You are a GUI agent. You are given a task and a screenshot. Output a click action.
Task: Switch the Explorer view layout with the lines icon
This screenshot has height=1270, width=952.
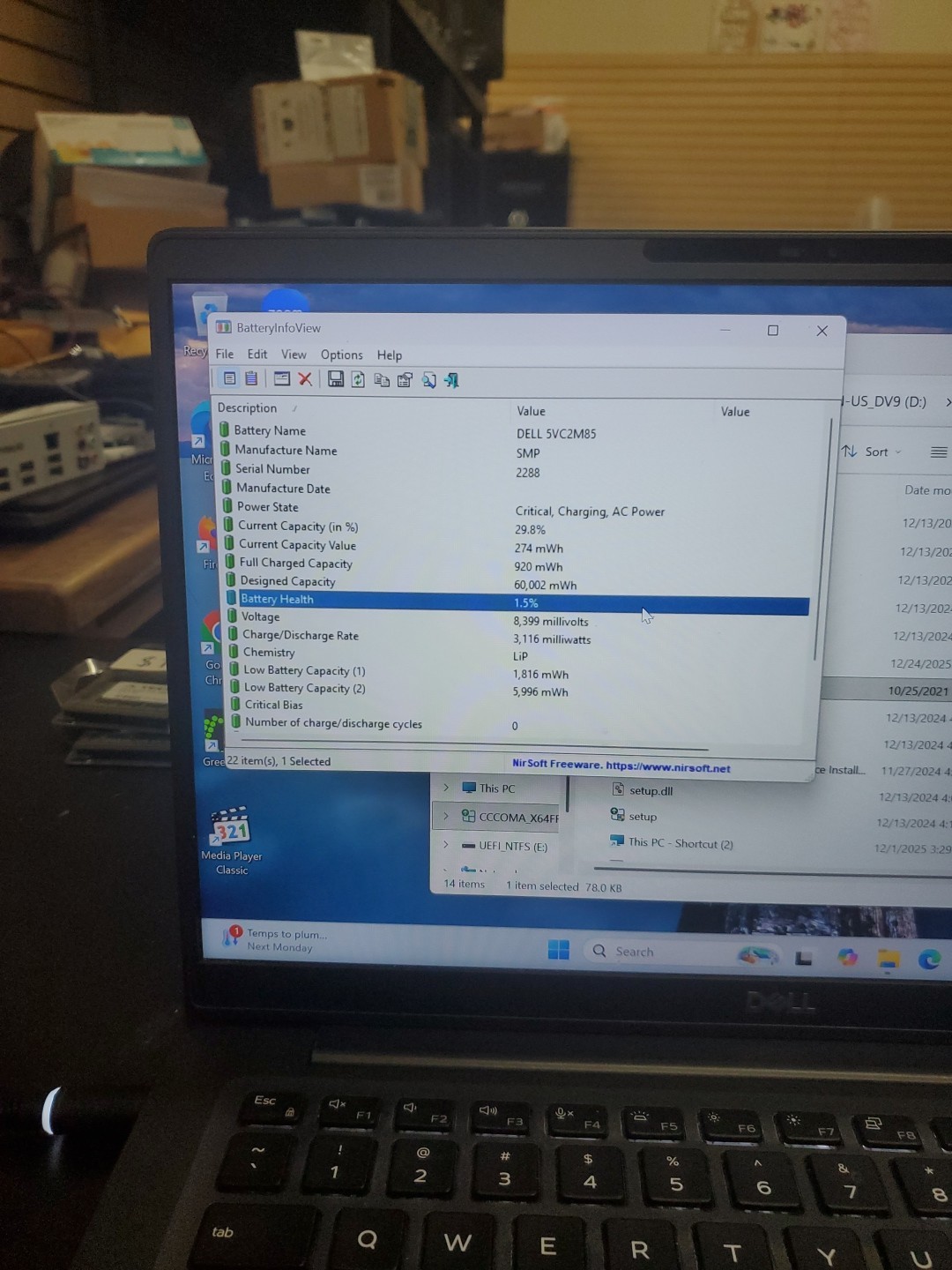(x=939, y=452)
